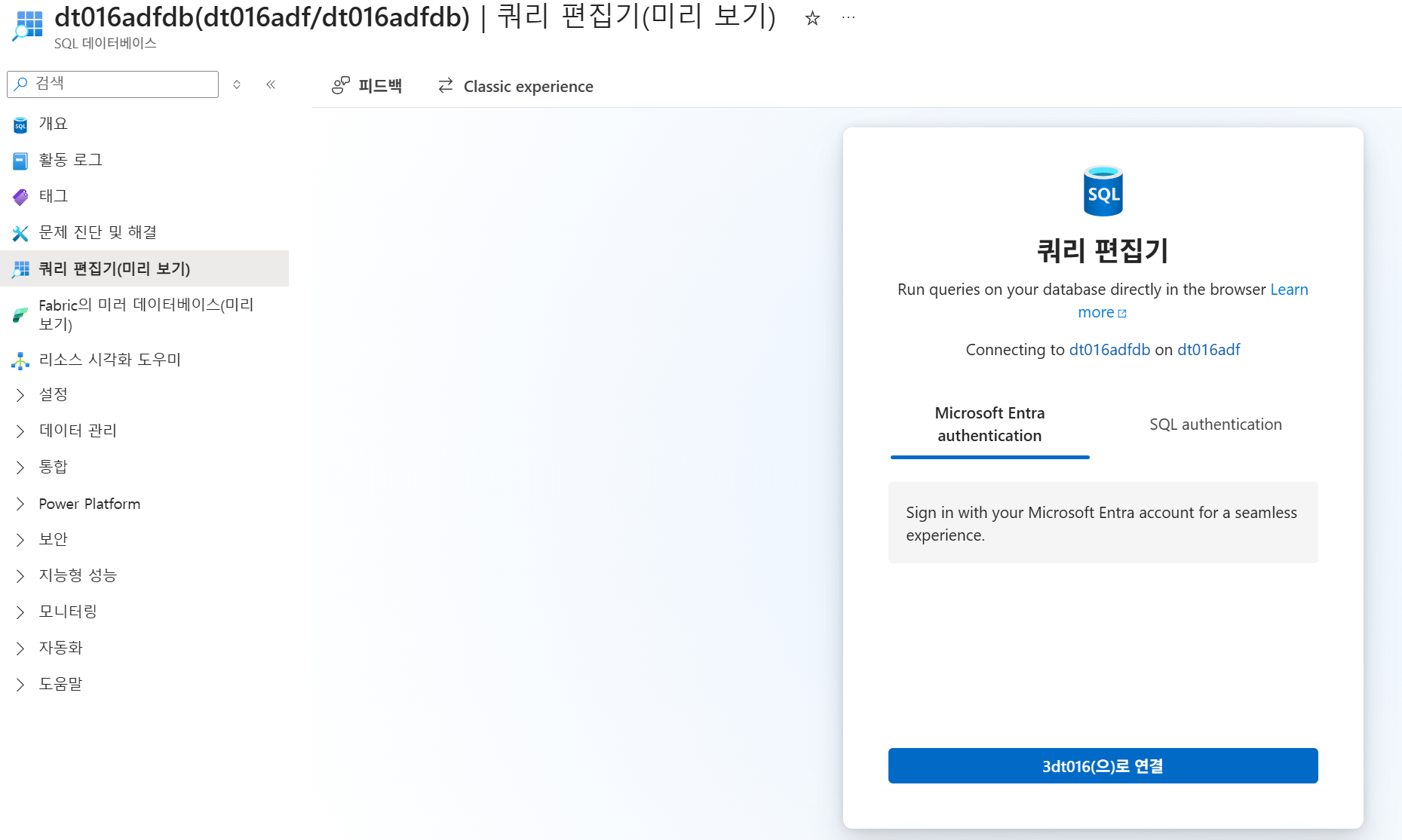Viewport: 1402px width, 840px height.
Task: Click the 개요 SQL icon
Action: point(20,124)
